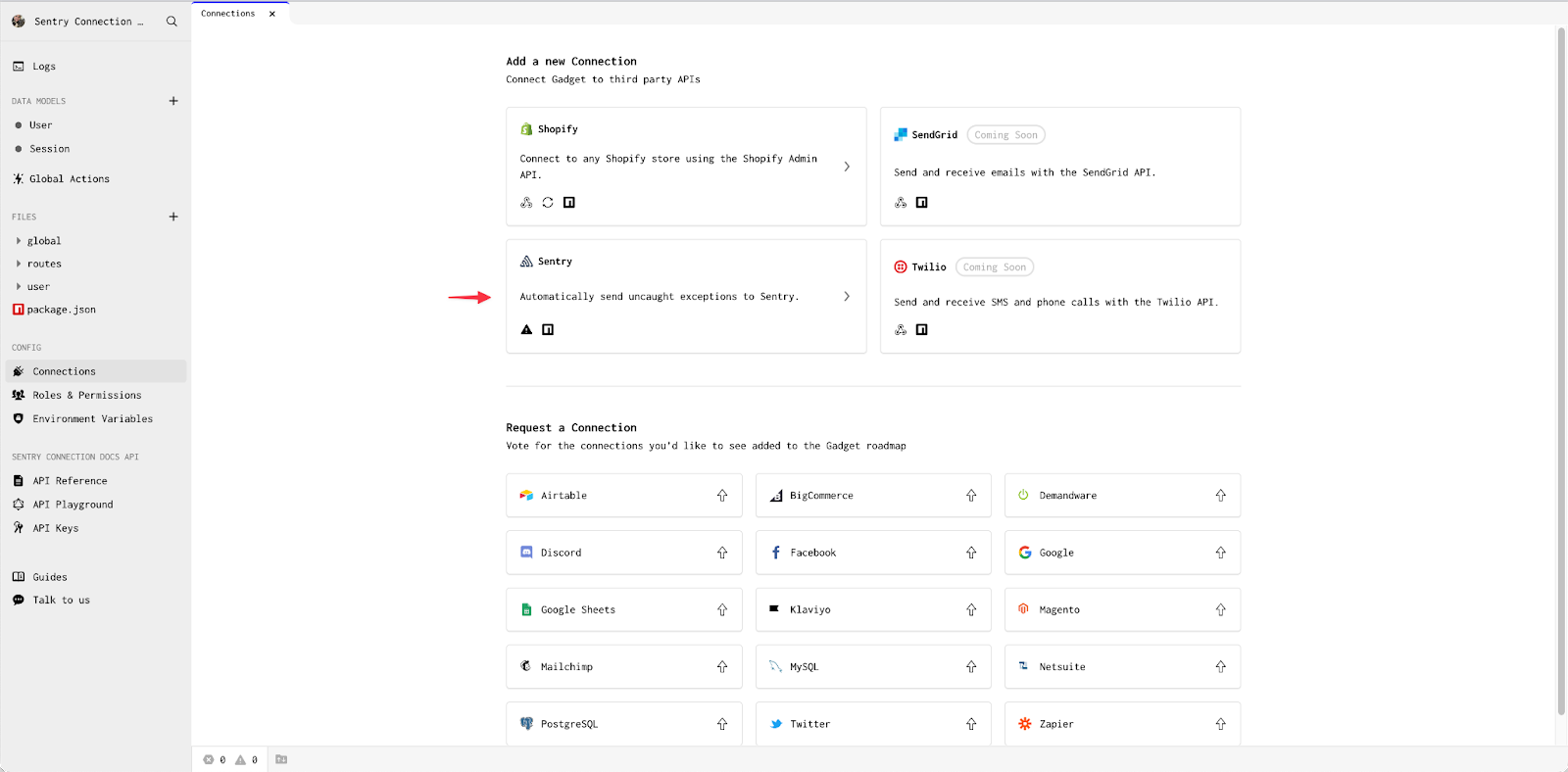1568x772 pixels.
Task: Click the warning triangle icon in Sentry card
Action: tap(526, 330)
